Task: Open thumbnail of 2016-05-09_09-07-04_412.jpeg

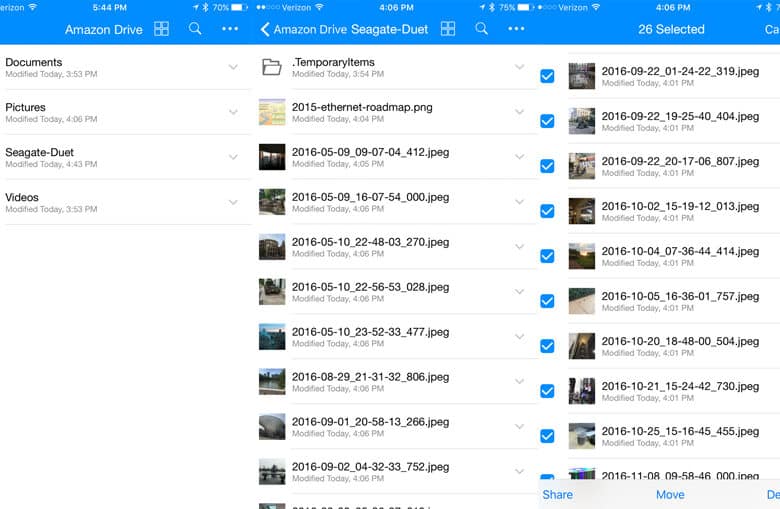Action: [272, 157]
